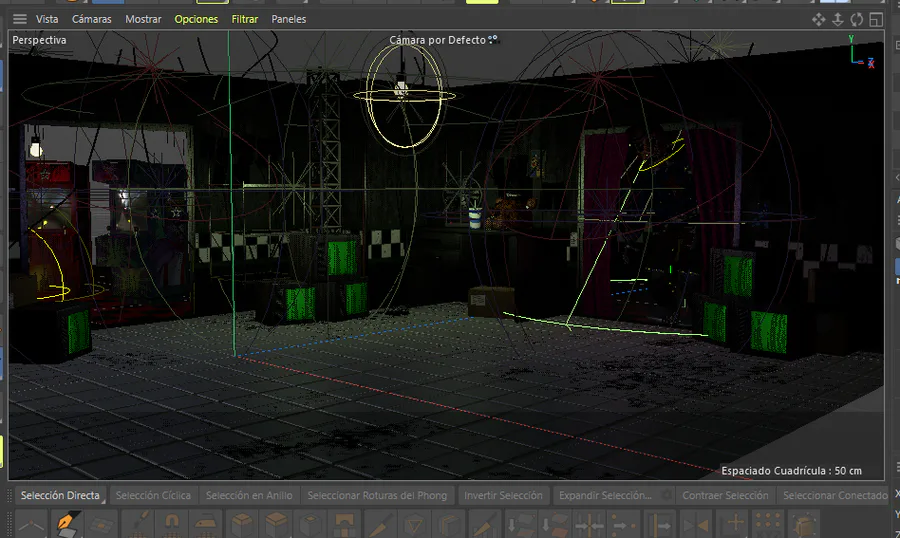Select the Magnet tool icon
This screenshot has height=538, width=900.
coord(172,524)
